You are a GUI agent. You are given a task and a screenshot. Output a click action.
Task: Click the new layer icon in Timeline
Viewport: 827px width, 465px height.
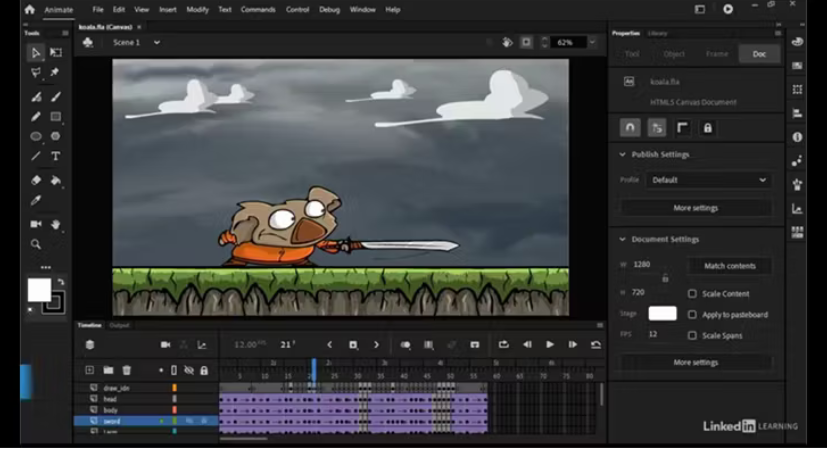89,370
